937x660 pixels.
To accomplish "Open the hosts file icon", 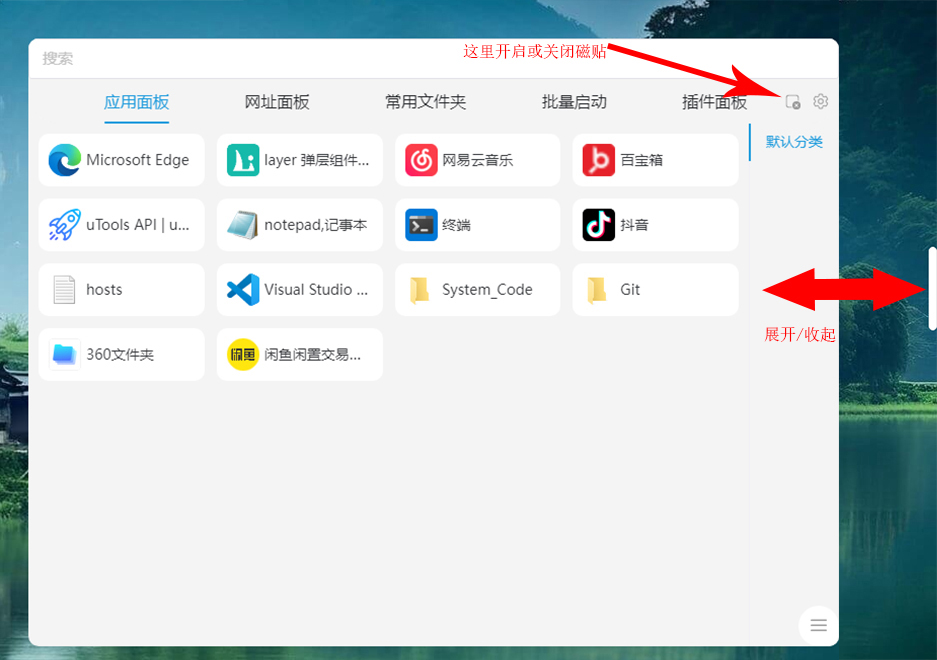I will pyautogui.click(x=65, y=290).
